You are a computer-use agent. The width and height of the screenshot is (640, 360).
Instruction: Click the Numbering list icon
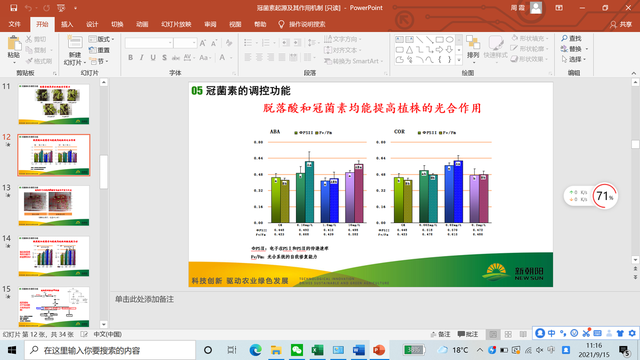pyautogui.click(x=266, y=43)
